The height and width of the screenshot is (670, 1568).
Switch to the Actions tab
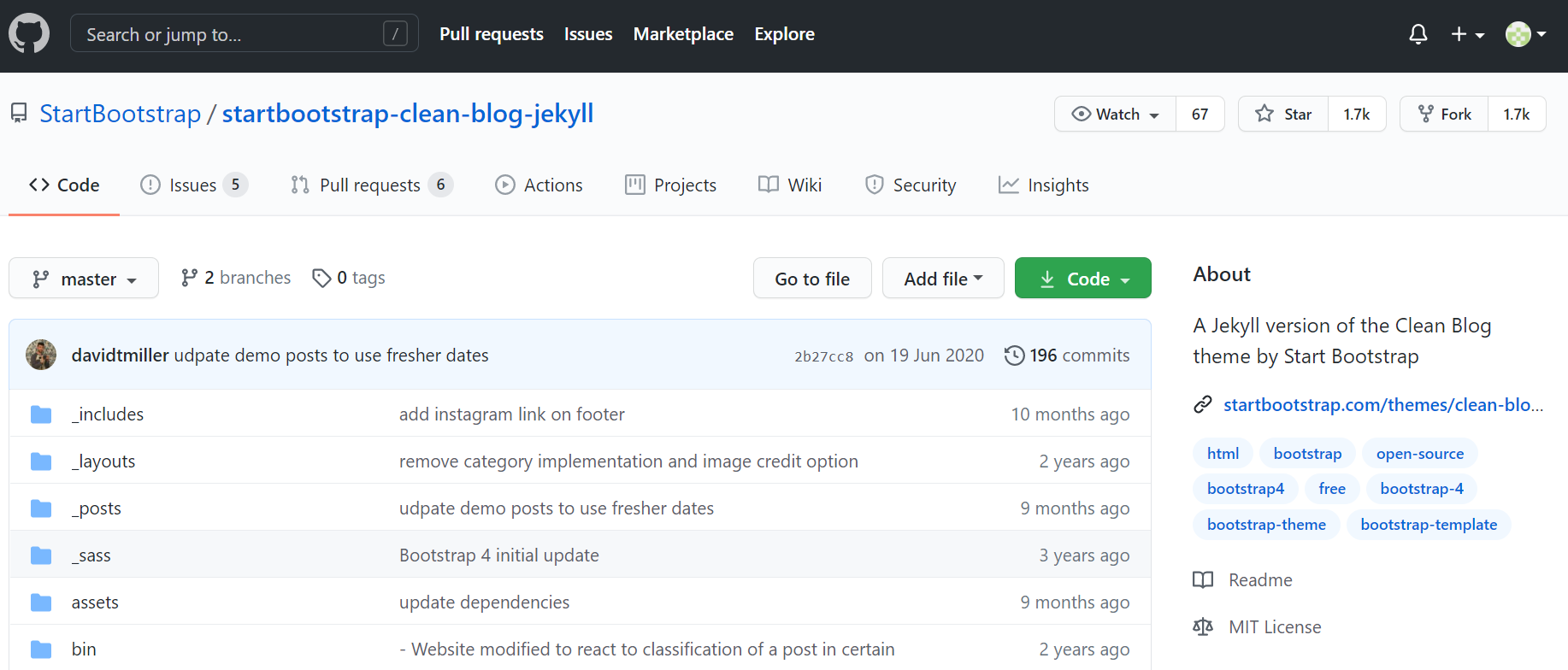(x=539, y=185)
